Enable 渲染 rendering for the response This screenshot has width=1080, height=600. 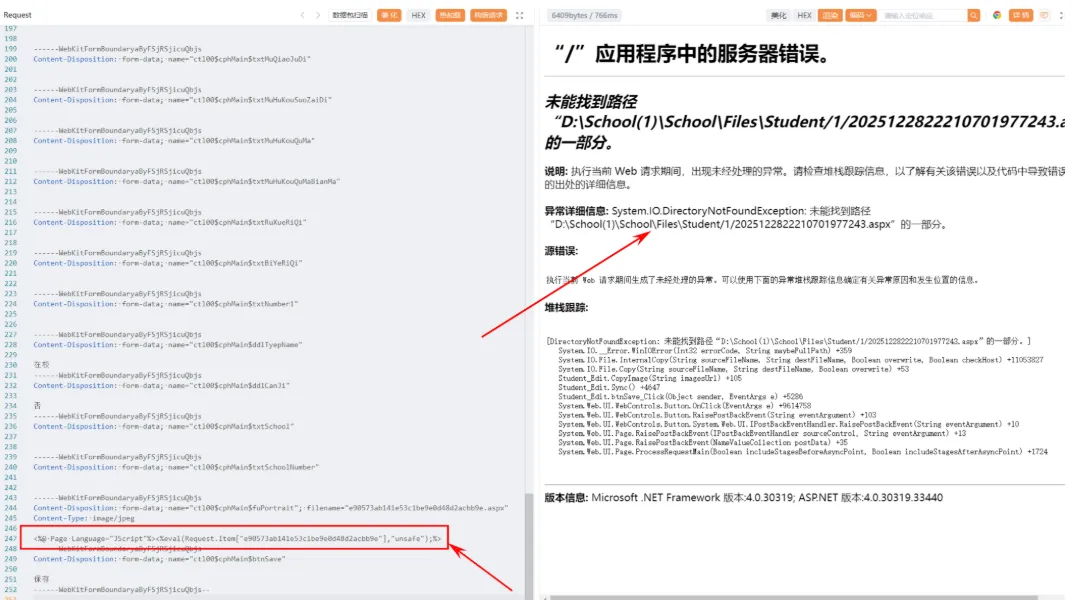(x=831, y=15)
